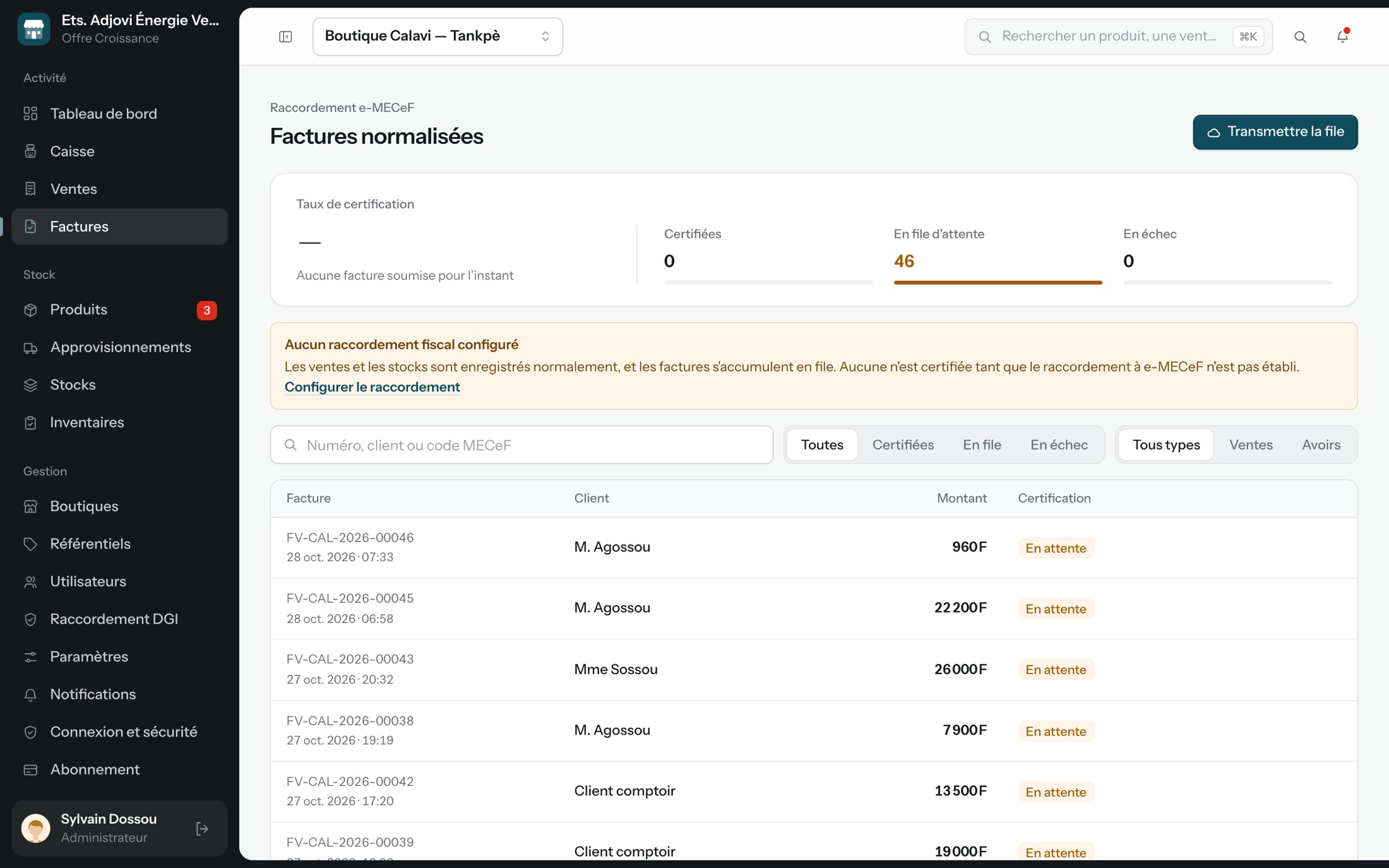
Task: Go to Produits with badge 3
Action: [x=119, y=310]
